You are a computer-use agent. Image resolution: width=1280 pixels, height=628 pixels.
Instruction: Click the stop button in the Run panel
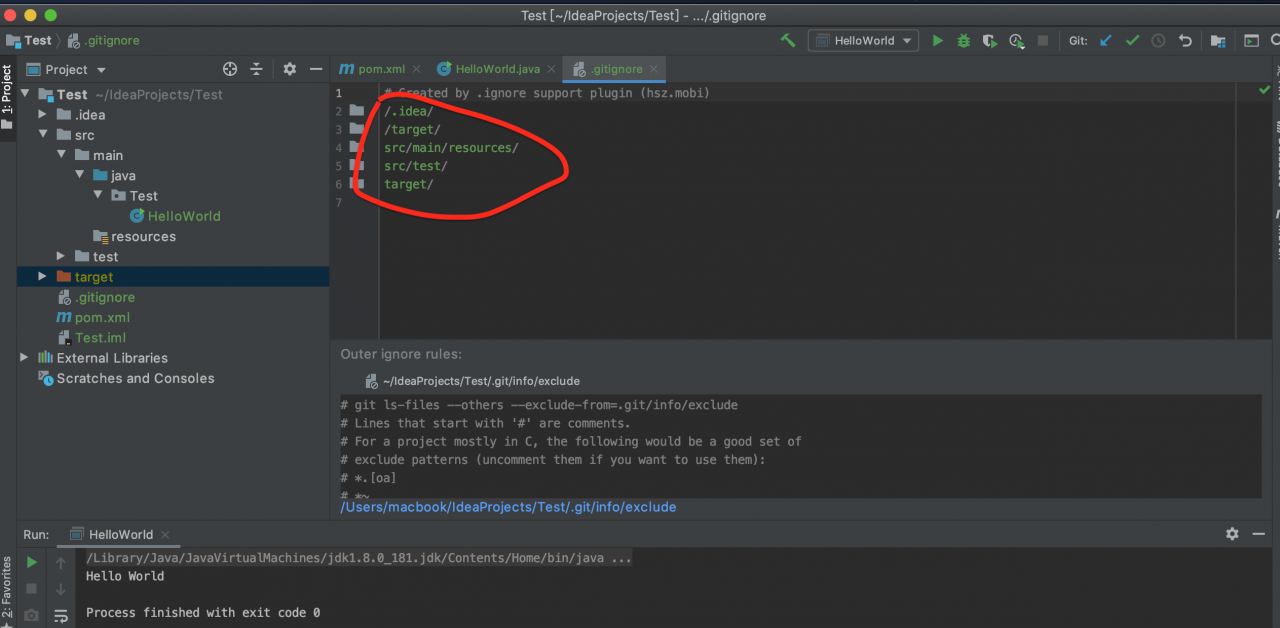point(32,589)
